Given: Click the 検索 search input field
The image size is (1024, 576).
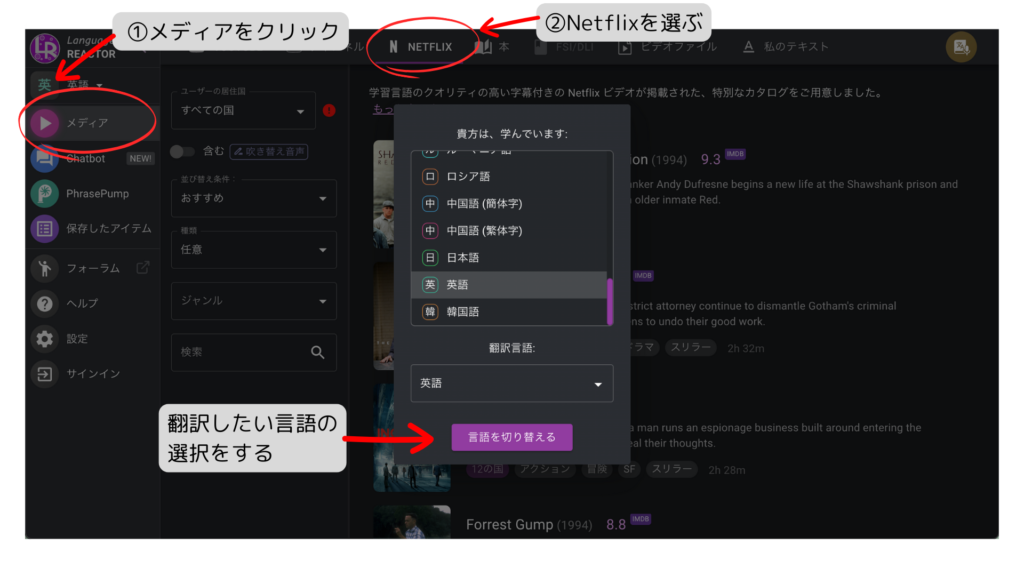Looking at the screenshot, I should (253, 353).
